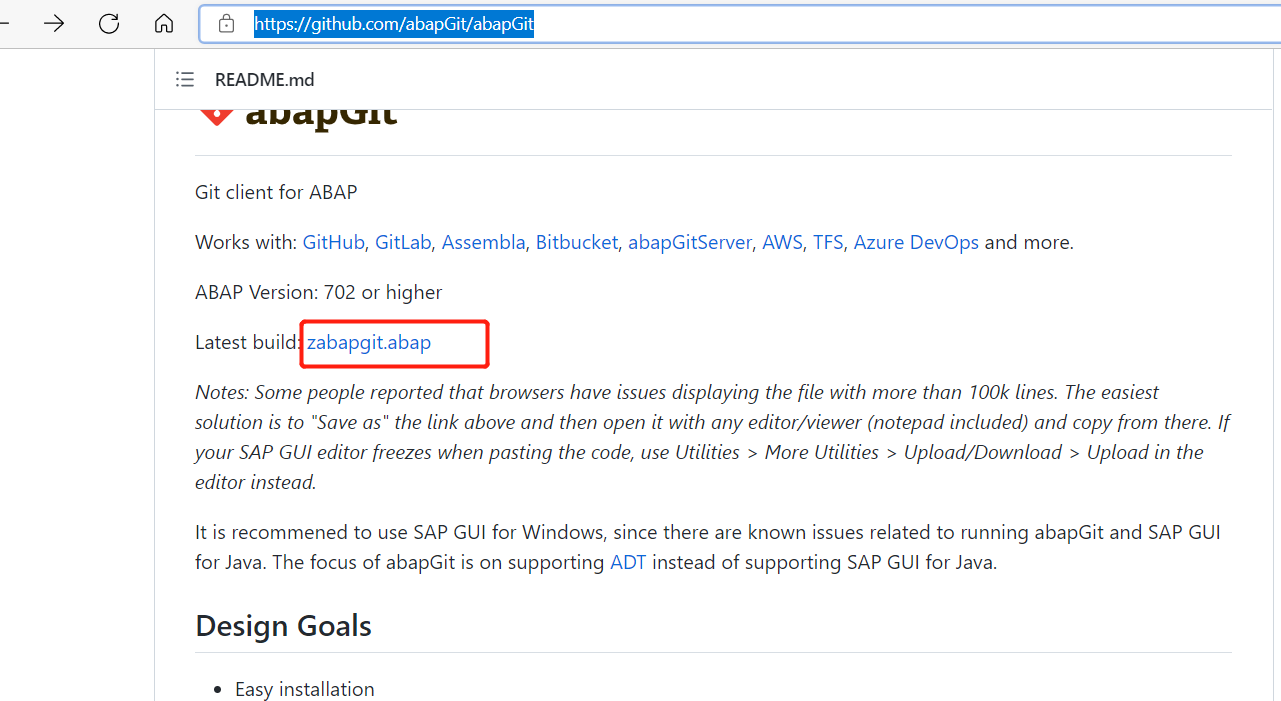The width and height of the screenshot is (1281, 701).
Task: Open the Bitbucket link
Action: [577, 242]
